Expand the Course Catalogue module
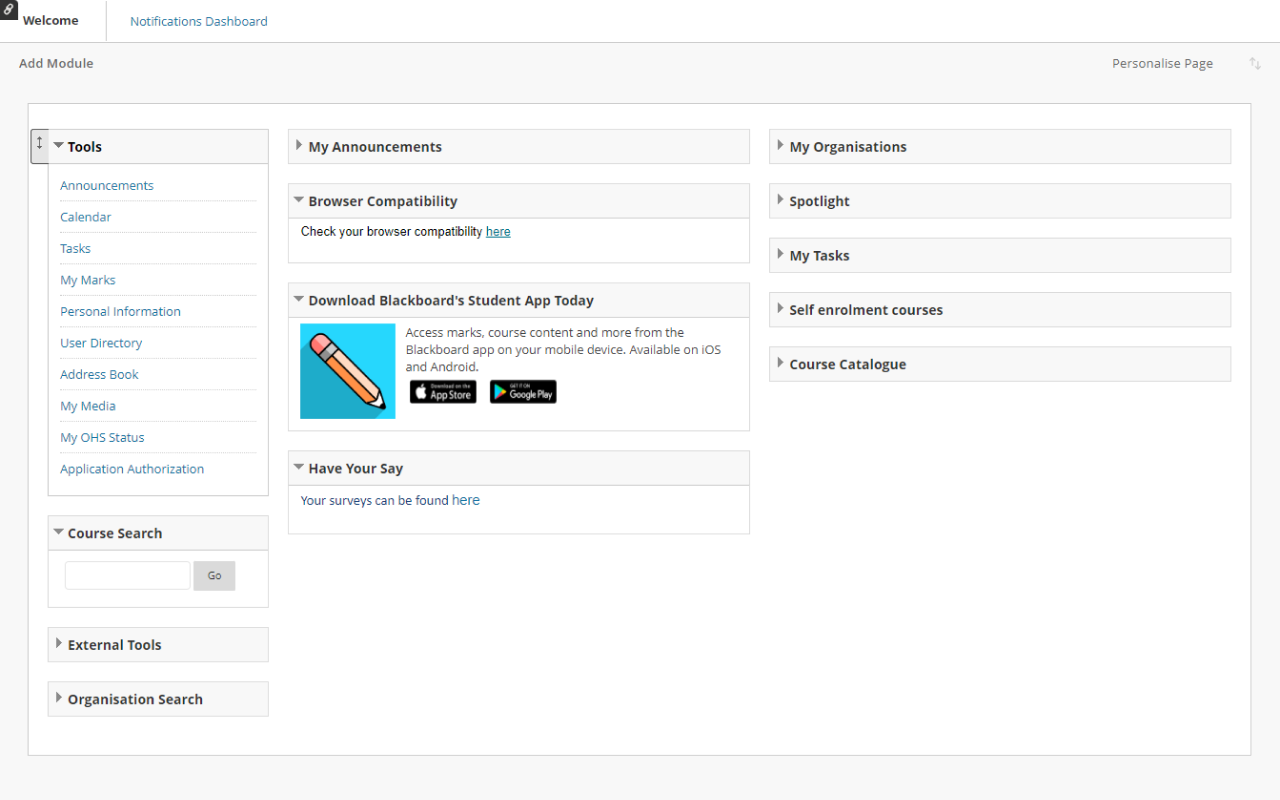Screen dimensions: 1280x800 [780, 364]
